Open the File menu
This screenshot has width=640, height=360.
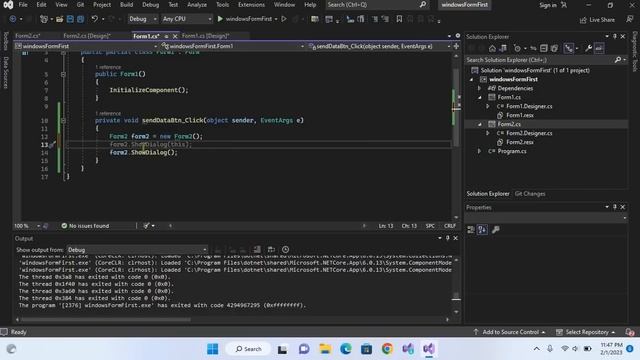click(23, 5)
